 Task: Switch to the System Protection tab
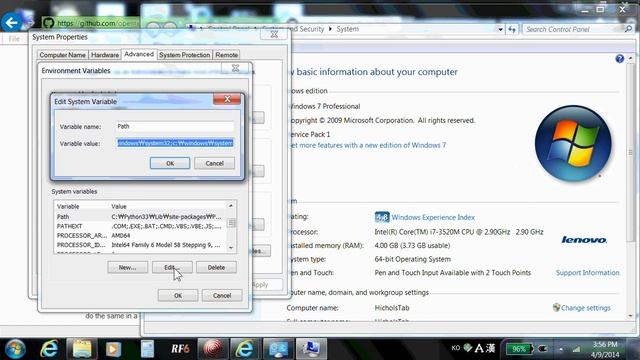[x=184, y=55]
